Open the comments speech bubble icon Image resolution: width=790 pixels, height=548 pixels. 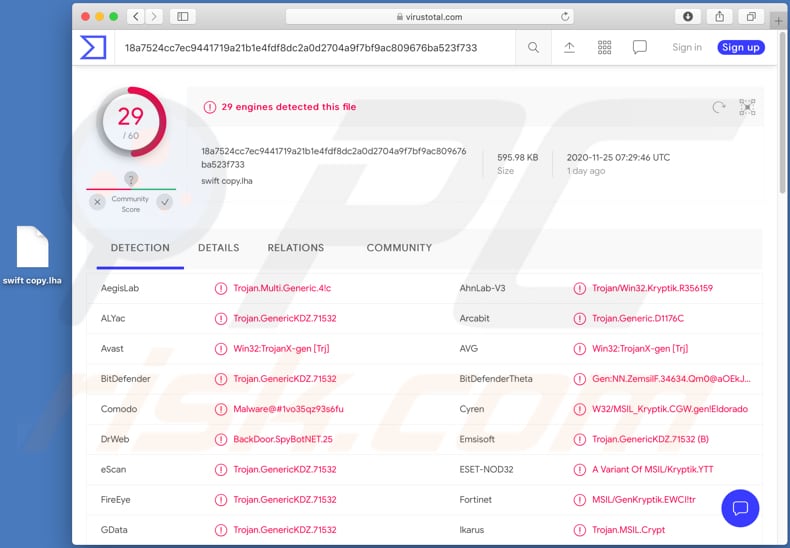point(639,47)
